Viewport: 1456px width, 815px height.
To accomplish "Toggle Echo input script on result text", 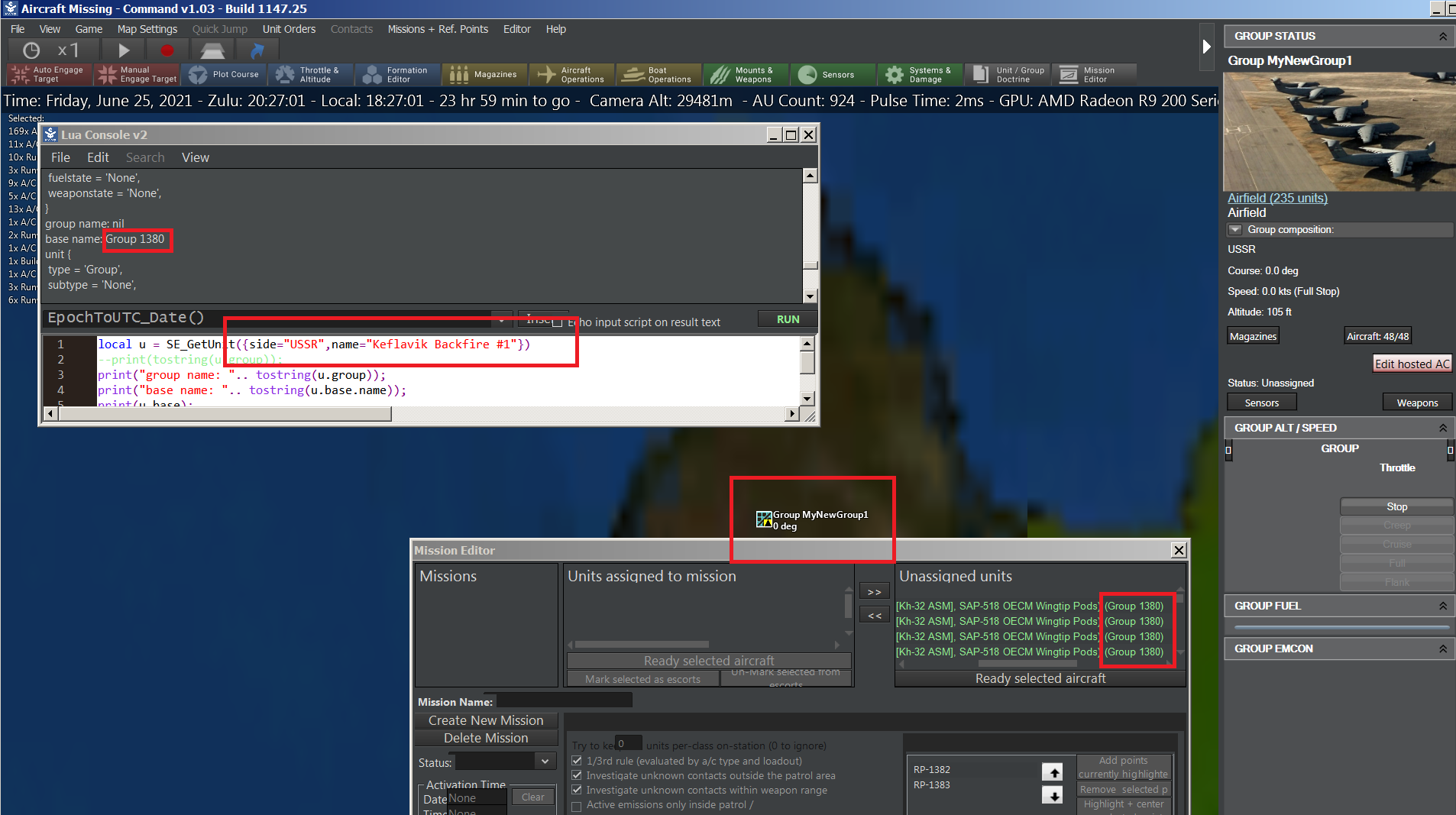I will click(558, 322).
